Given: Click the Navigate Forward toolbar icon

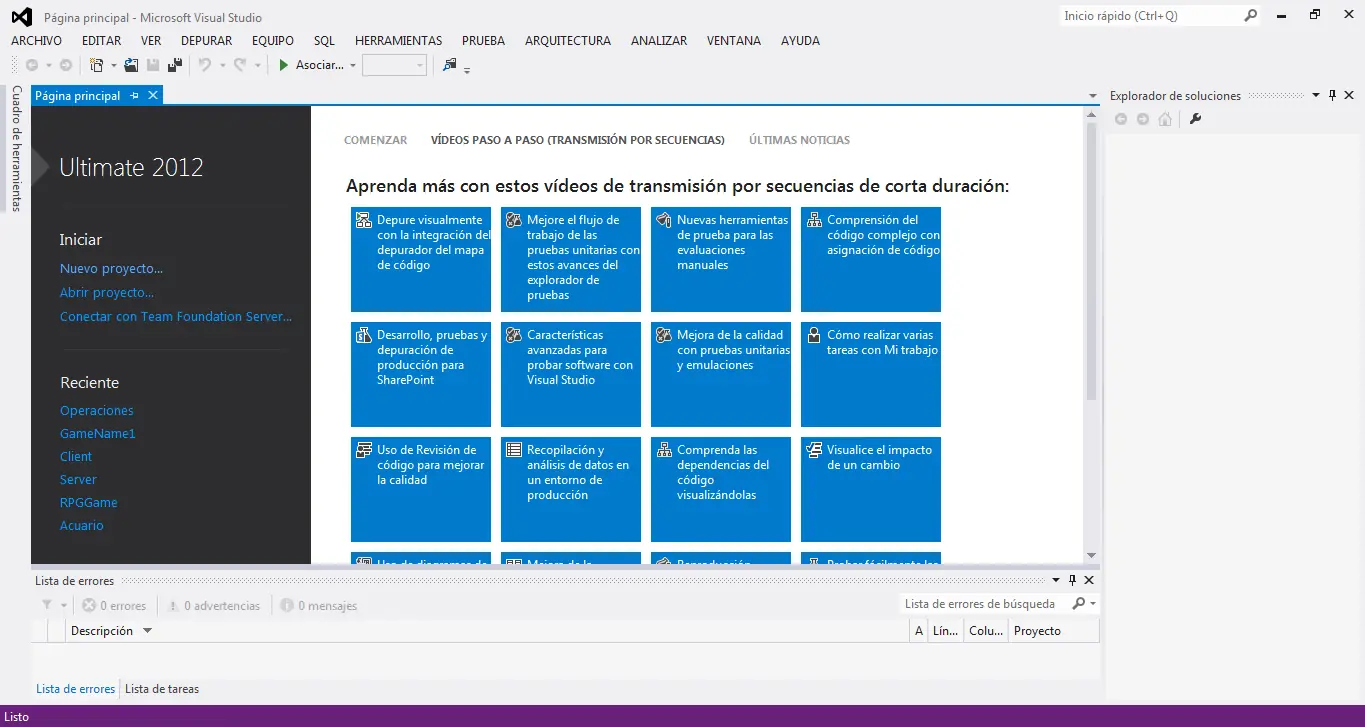Looking at the screenshot, I should pos(66,65).
